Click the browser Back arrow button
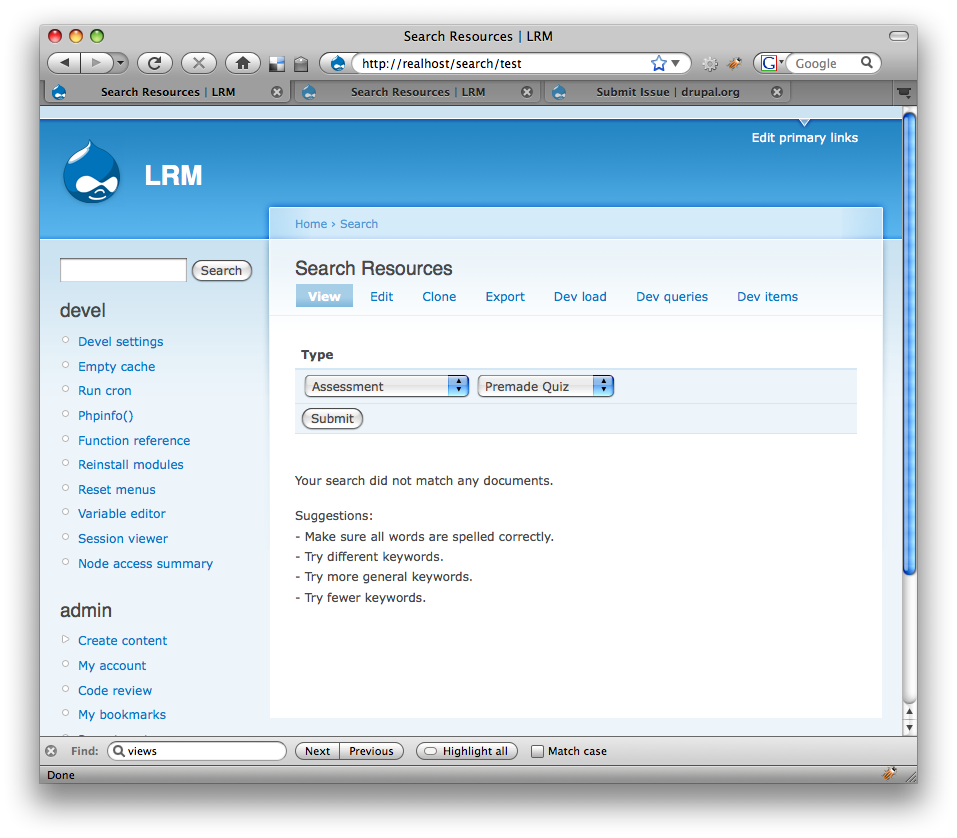957x838 pixels. pos(65,63)
